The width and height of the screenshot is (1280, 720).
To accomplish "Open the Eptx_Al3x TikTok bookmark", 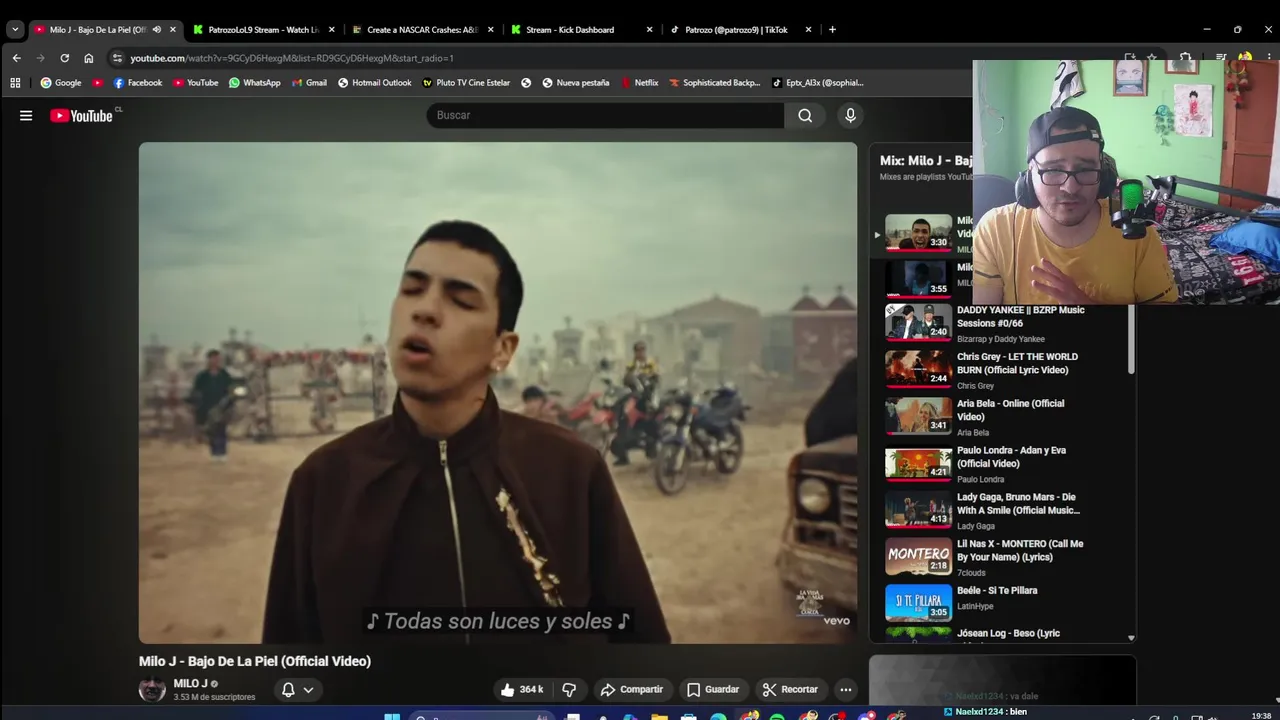I will (x=818, y=83).
